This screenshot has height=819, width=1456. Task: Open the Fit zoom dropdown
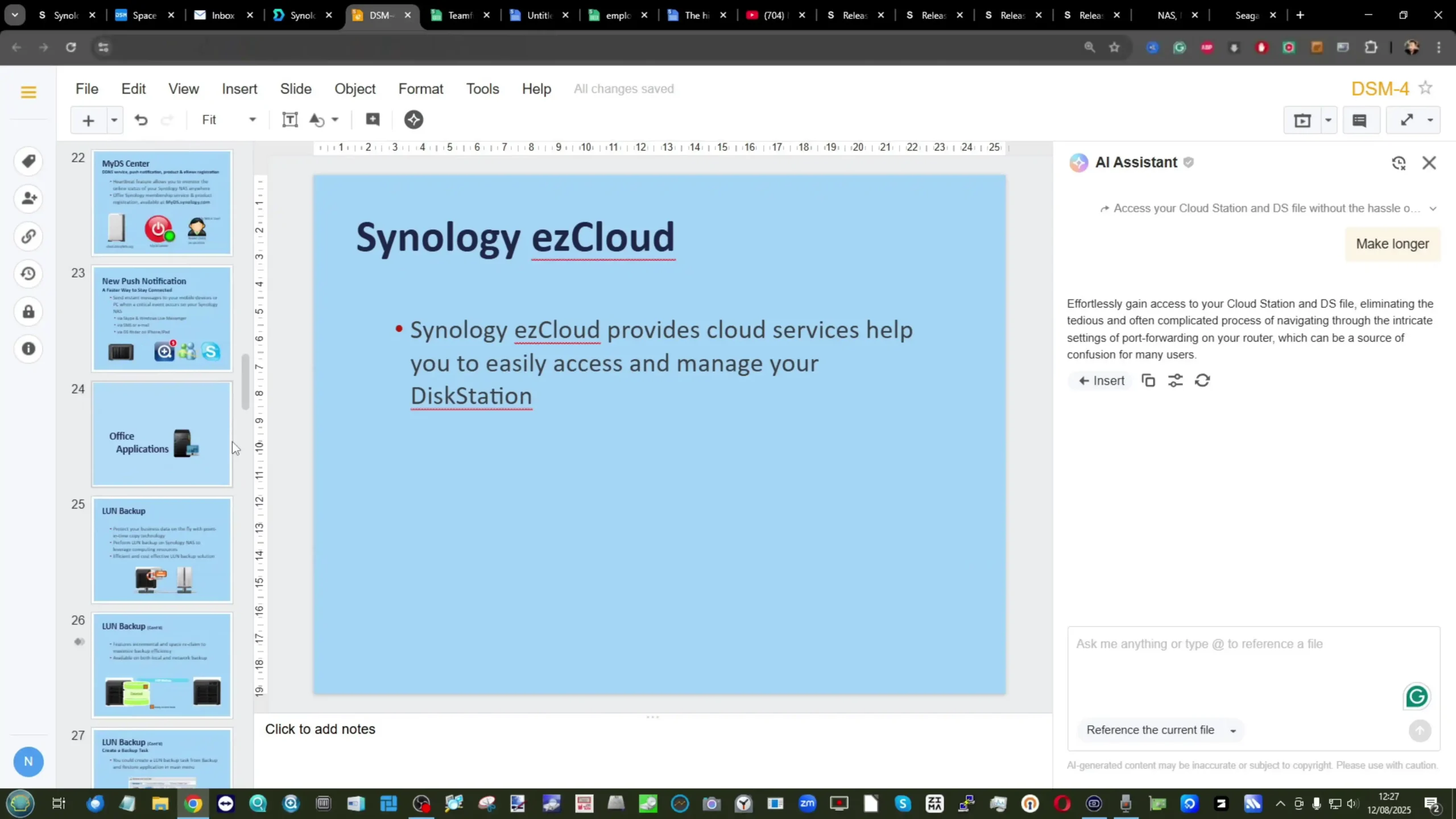[229, 120]
